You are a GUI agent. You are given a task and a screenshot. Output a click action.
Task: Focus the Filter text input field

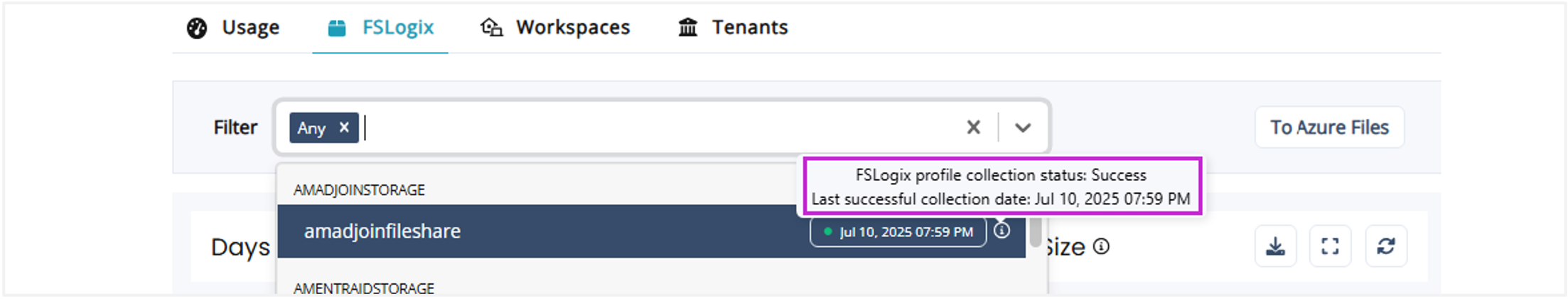coord(640,128)
